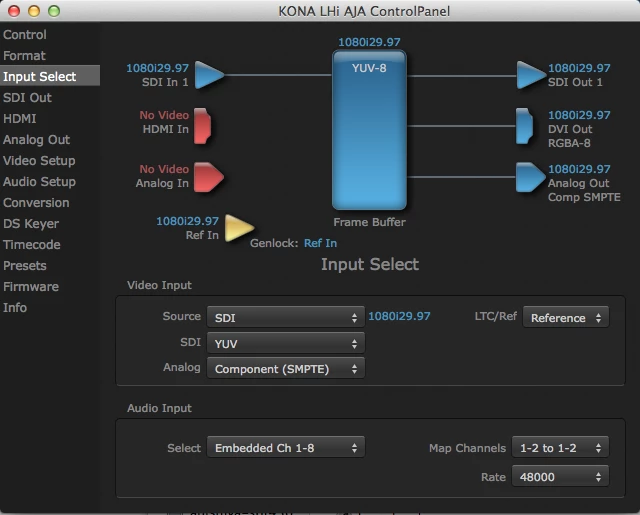
Task: Click the SDI In 1 label
Action: click(165, 82)
